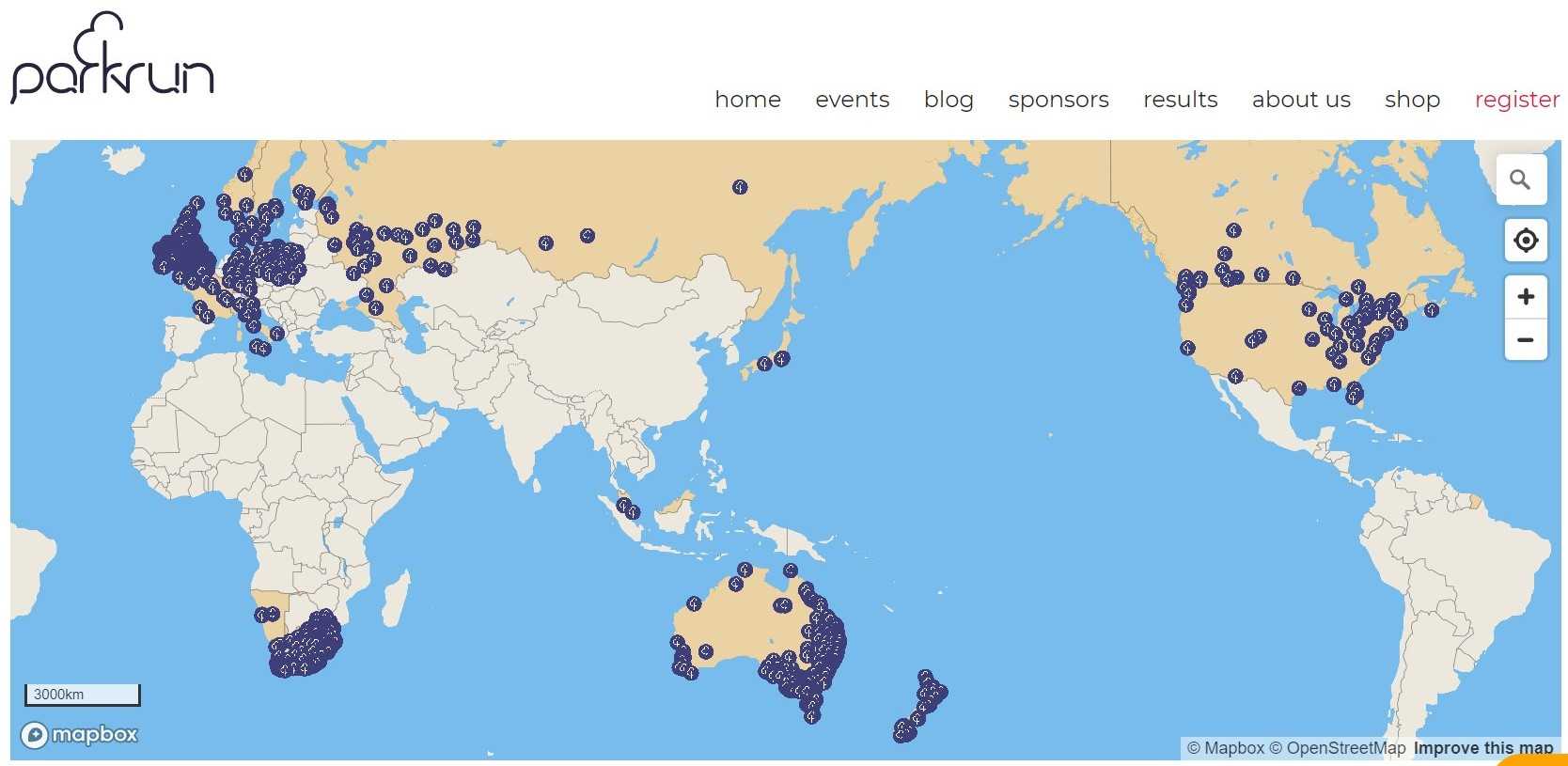Open the map search magnifier button
1568x766 pixels.
(x=1520, y=180)
